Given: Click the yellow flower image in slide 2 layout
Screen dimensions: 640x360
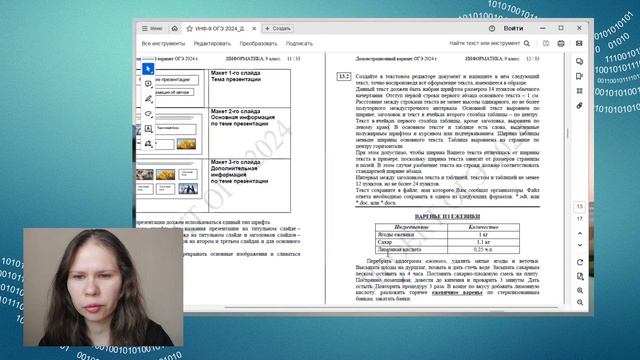Looking at the screenshot, I should (186, 144).
